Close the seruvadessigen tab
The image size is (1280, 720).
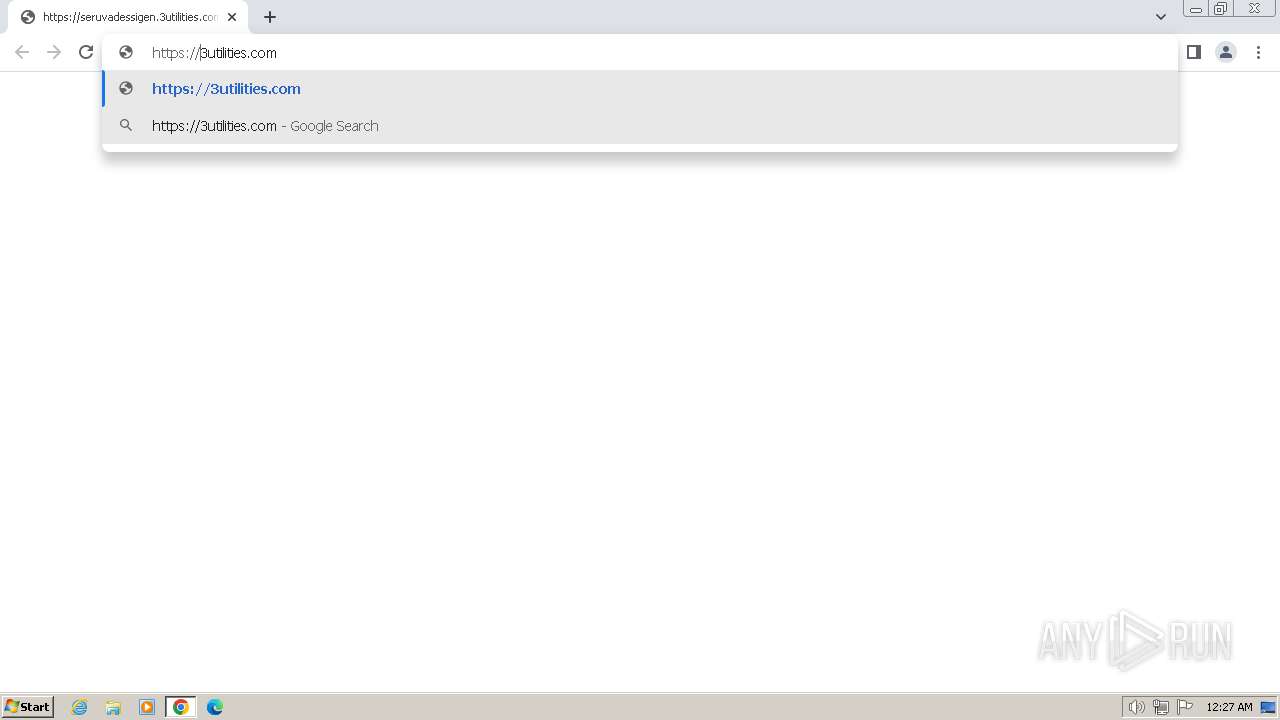[x=232, y=17]
